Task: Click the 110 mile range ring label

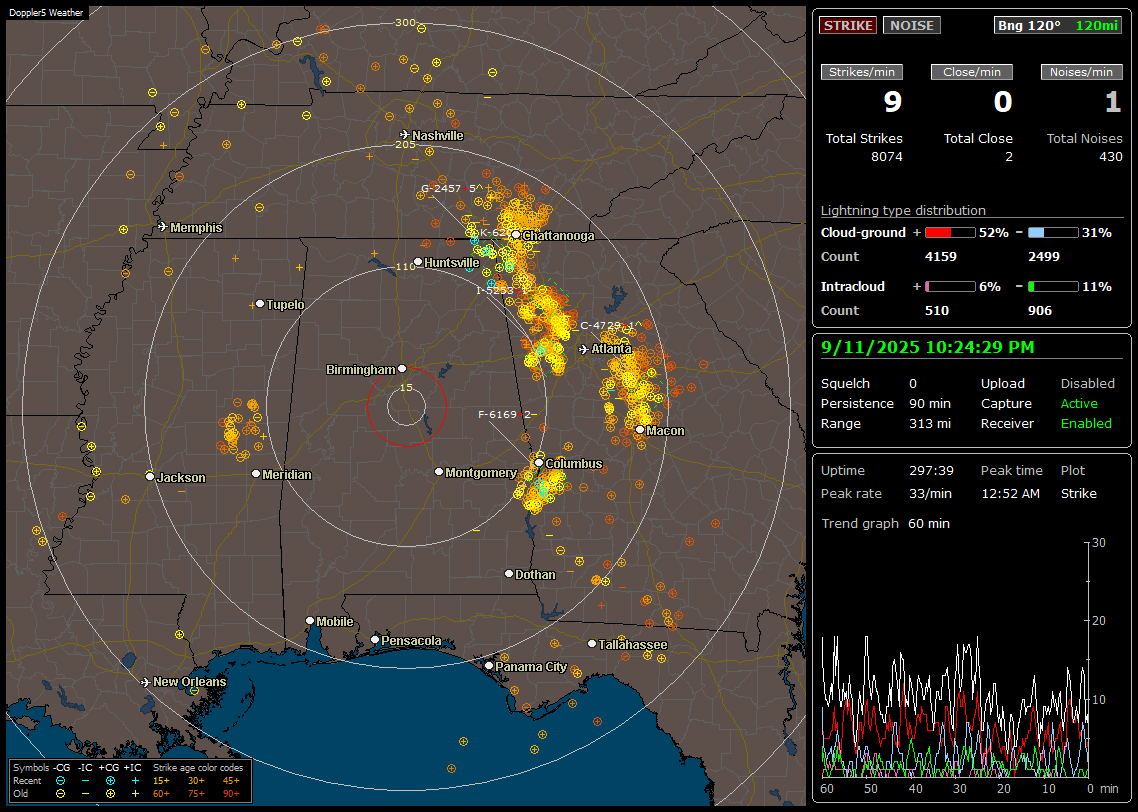Action: pyautogui.click(x=405, y=266)
